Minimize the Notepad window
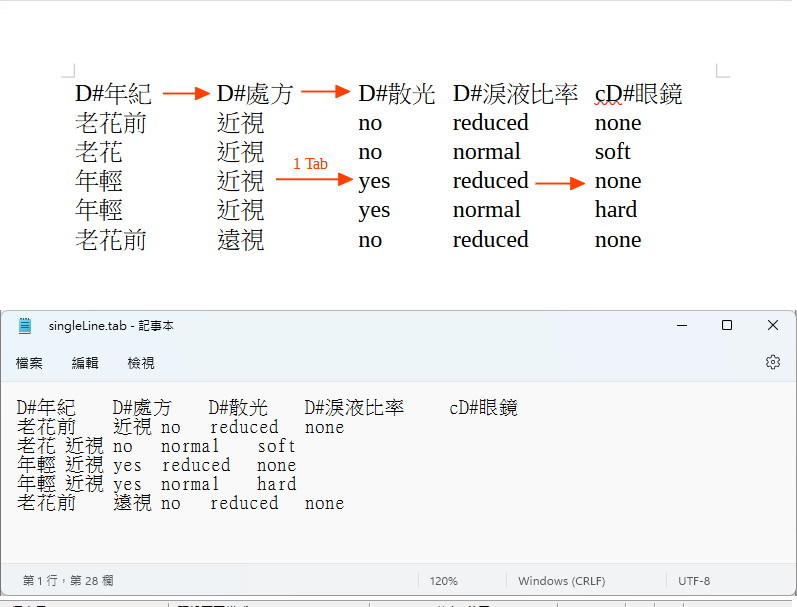 click(681, 326)
